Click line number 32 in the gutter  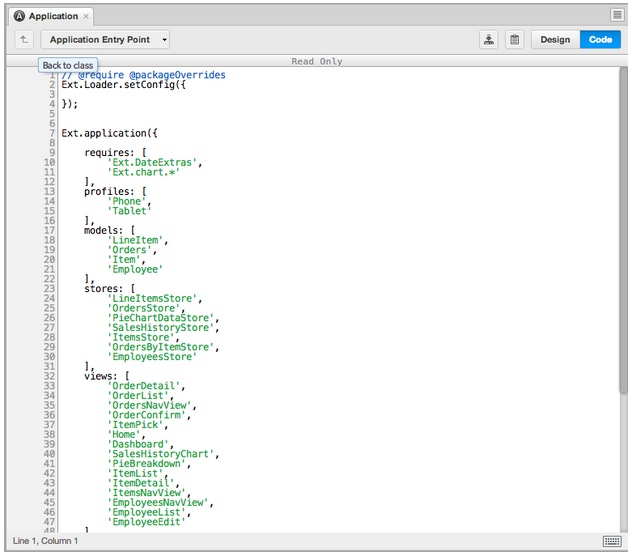click(49, 375)
